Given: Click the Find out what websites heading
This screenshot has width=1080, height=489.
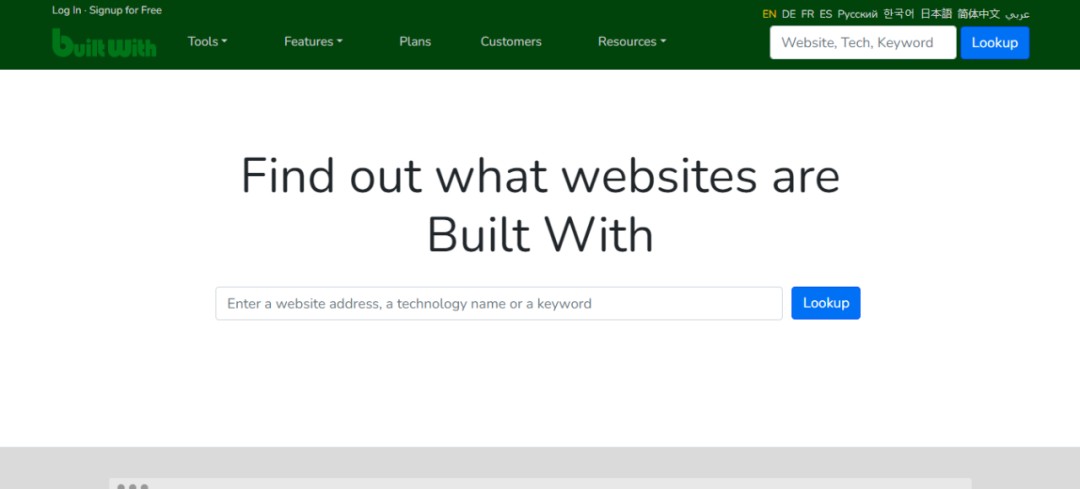Looking at the screenshot, I should (x=540, y=205).
